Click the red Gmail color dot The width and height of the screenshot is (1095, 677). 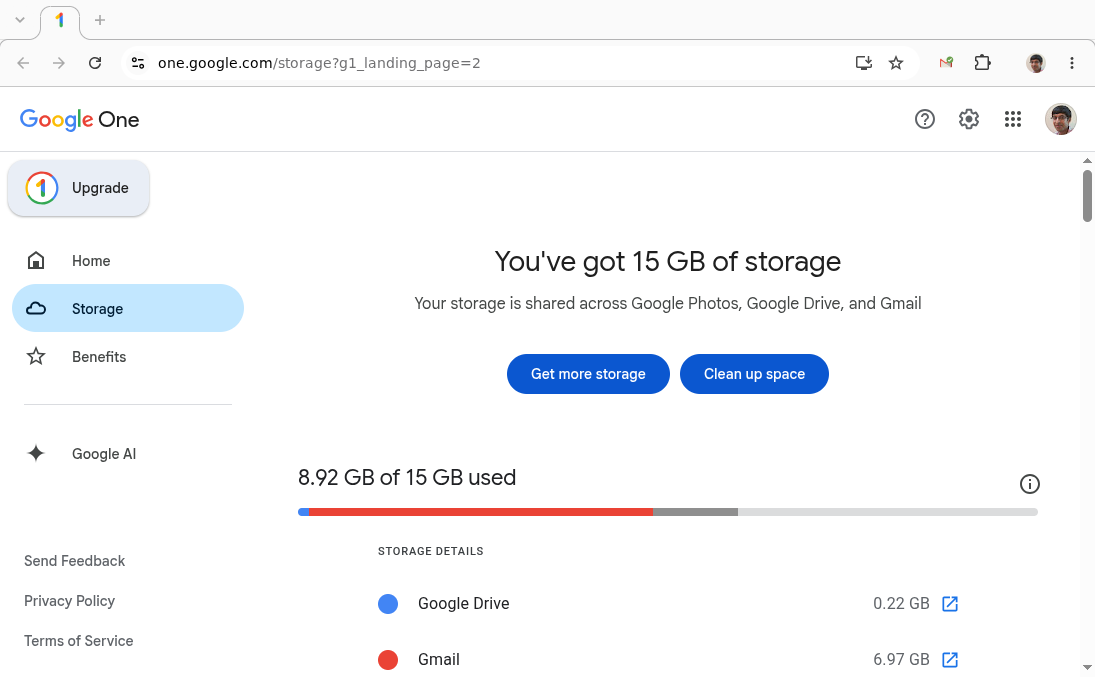[388, 660]
